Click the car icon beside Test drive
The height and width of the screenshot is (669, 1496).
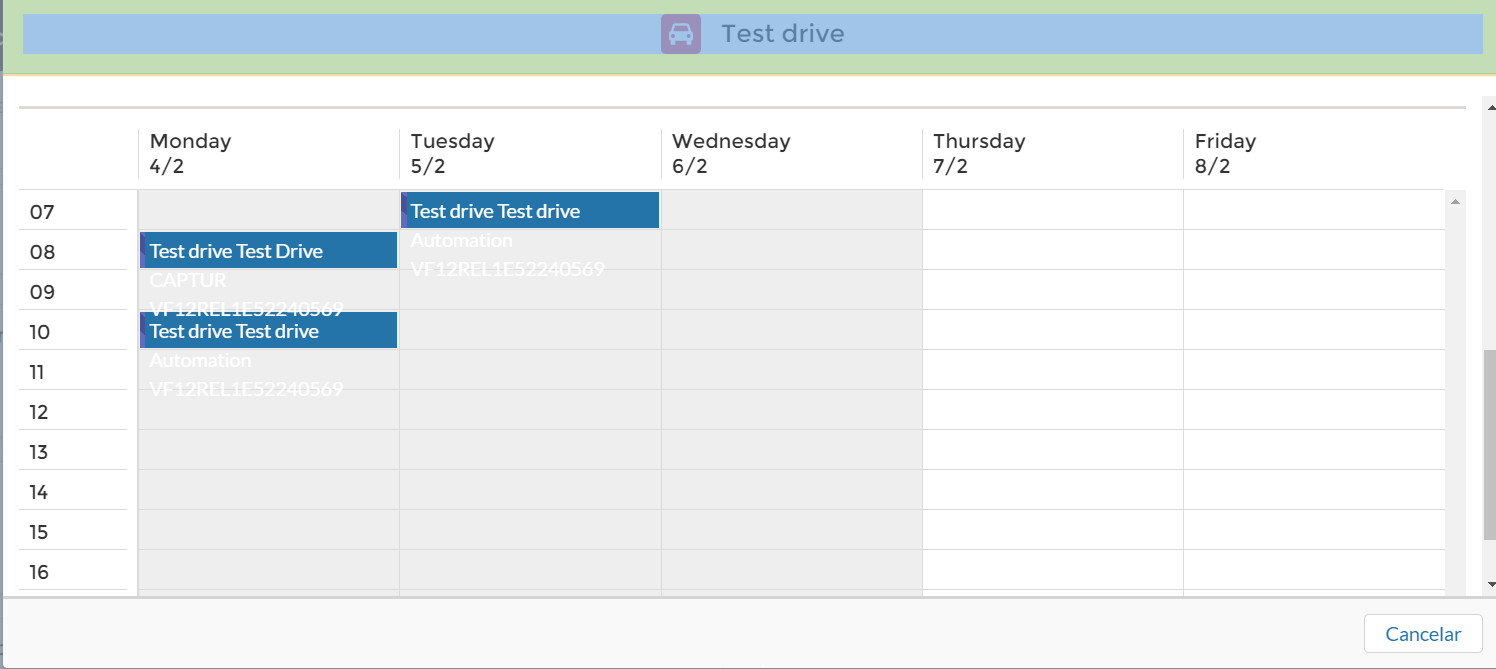[680, 34]
